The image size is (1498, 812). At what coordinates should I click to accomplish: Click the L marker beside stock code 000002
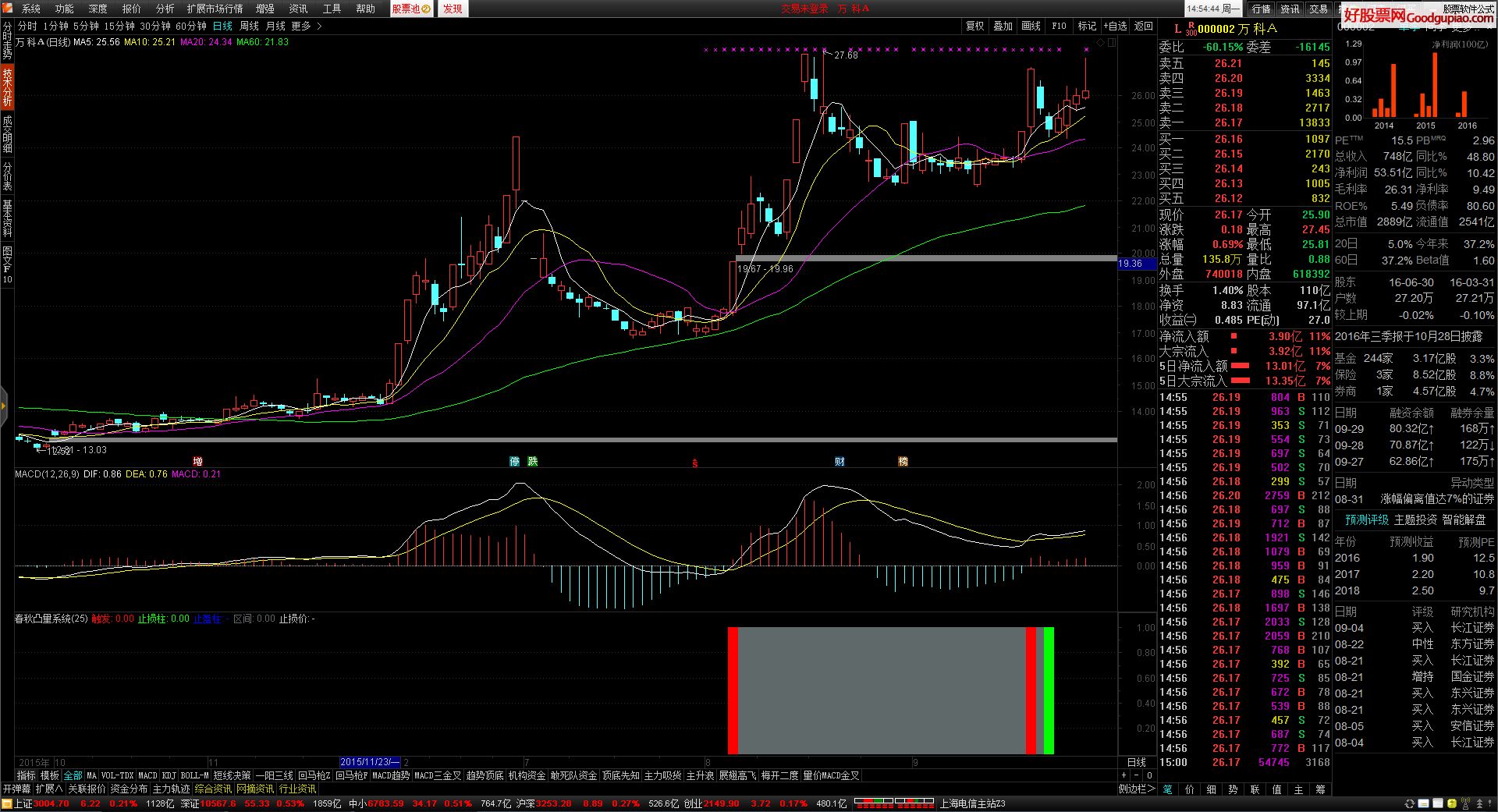[1177, 29]
